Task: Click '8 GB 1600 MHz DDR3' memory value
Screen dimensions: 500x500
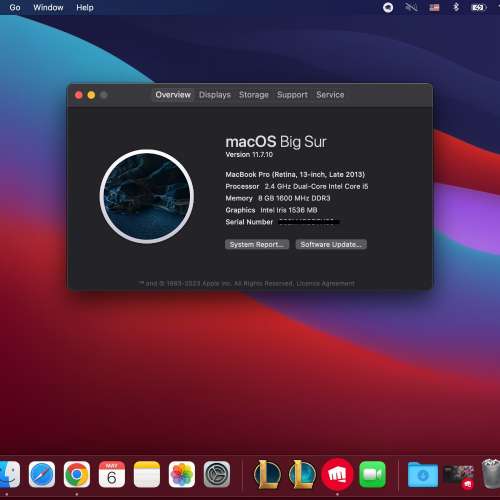Action: point(294,198)
